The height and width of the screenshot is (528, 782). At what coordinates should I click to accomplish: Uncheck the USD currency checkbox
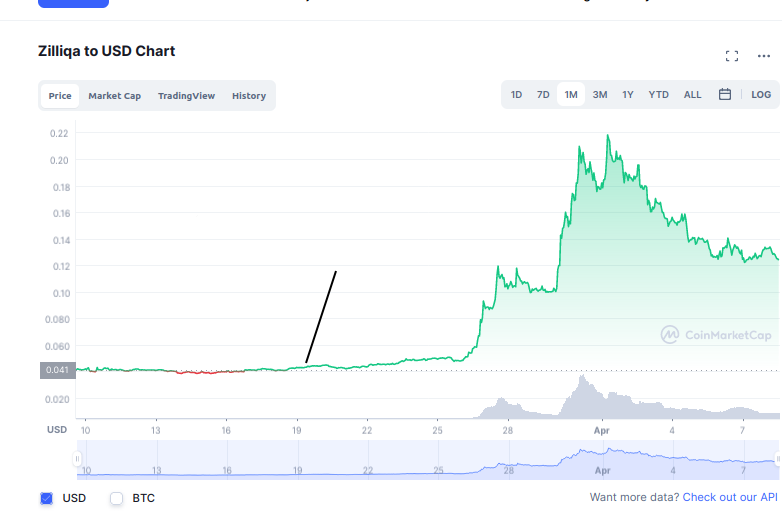click(46, 498)
